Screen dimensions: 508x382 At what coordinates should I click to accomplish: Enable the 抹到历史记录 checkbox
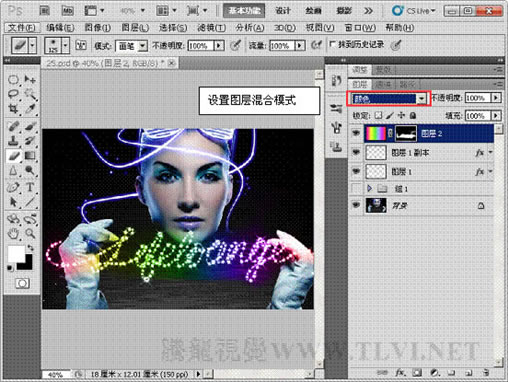[x=333, y=44]
